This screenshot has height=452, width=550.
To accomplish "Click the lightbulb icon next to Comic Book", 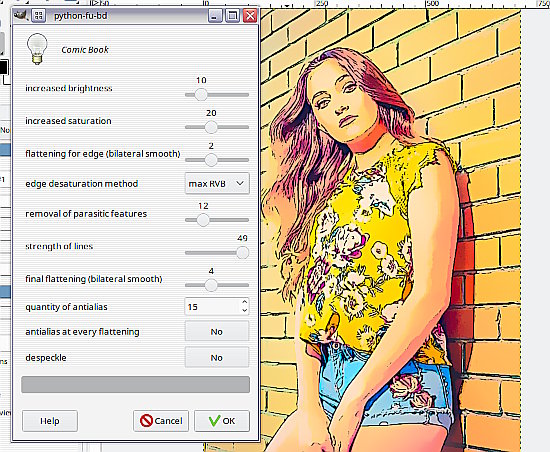I will (x=37, y=49).
